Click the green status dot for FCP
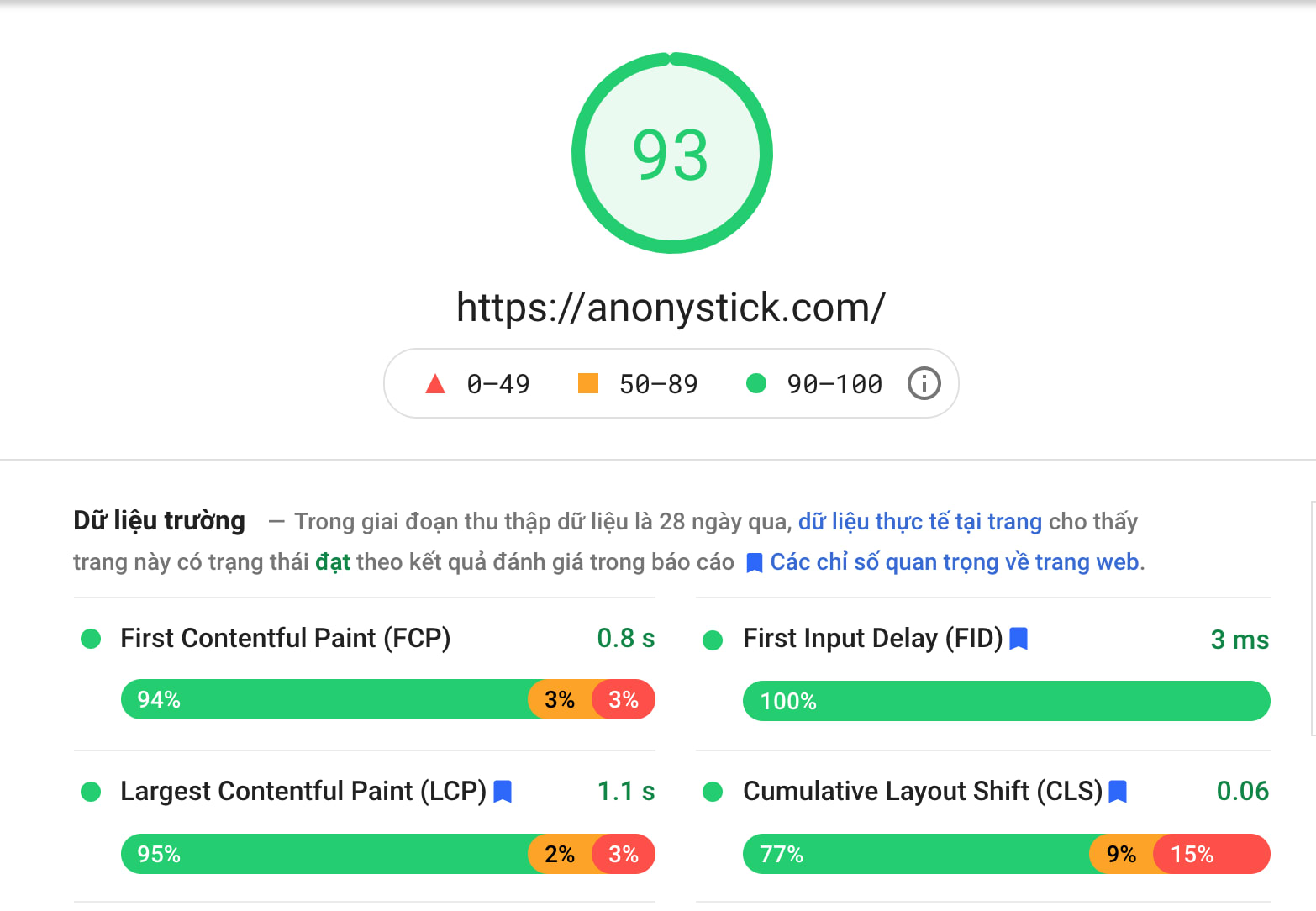 [x=91, y=639]
